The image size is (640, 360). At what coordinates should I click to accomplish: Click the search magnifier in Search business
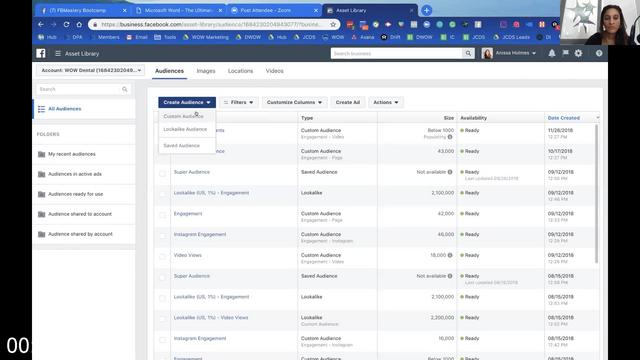(468, 53)
